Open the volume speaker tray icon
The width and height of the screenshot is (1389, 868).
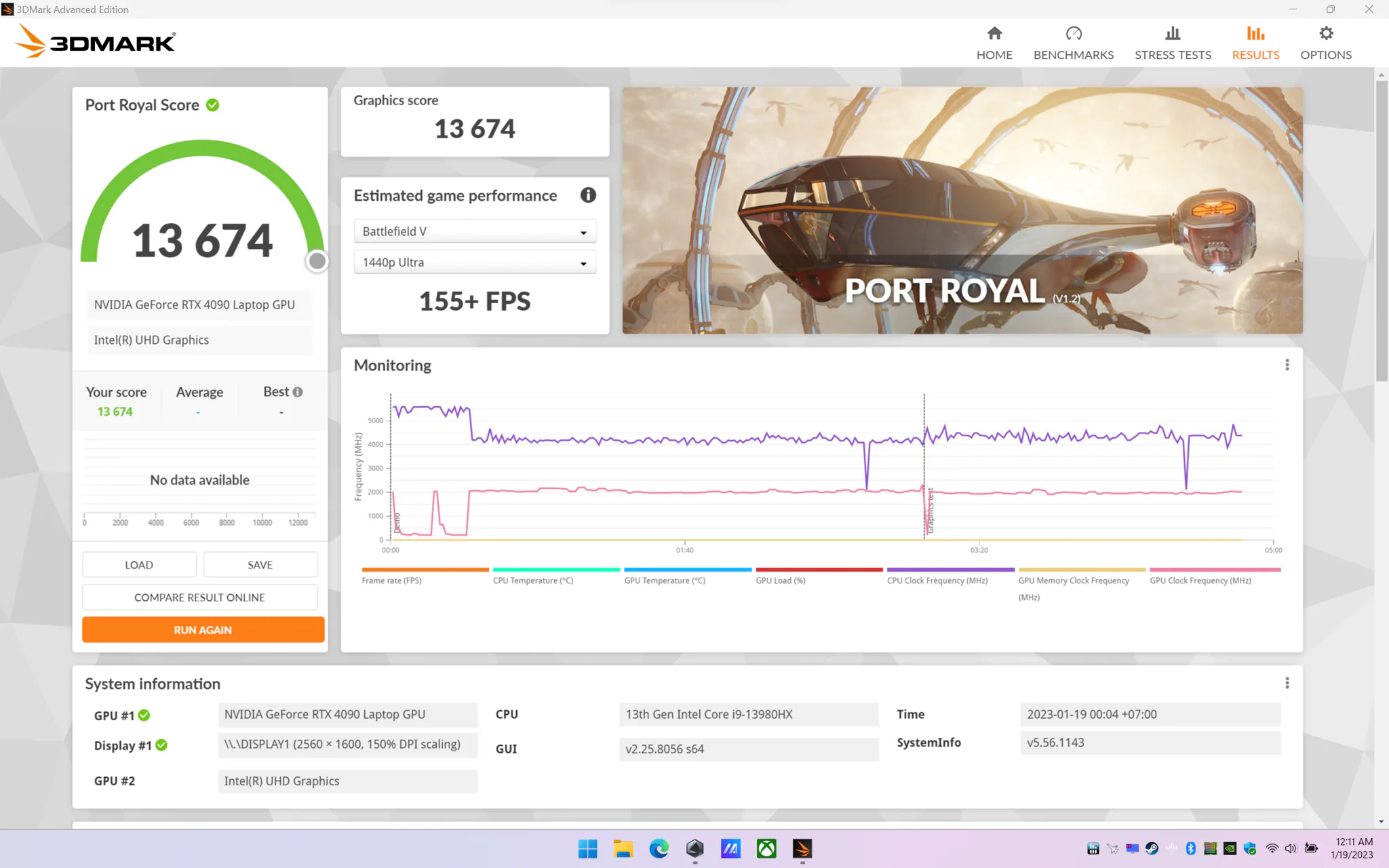pos(1291,848)
